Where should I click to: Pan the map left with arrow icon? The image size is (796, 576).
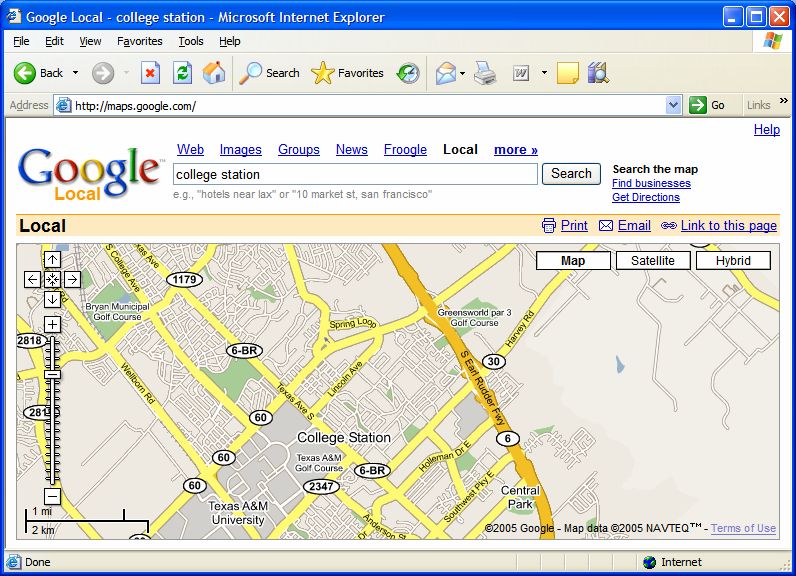32,279
